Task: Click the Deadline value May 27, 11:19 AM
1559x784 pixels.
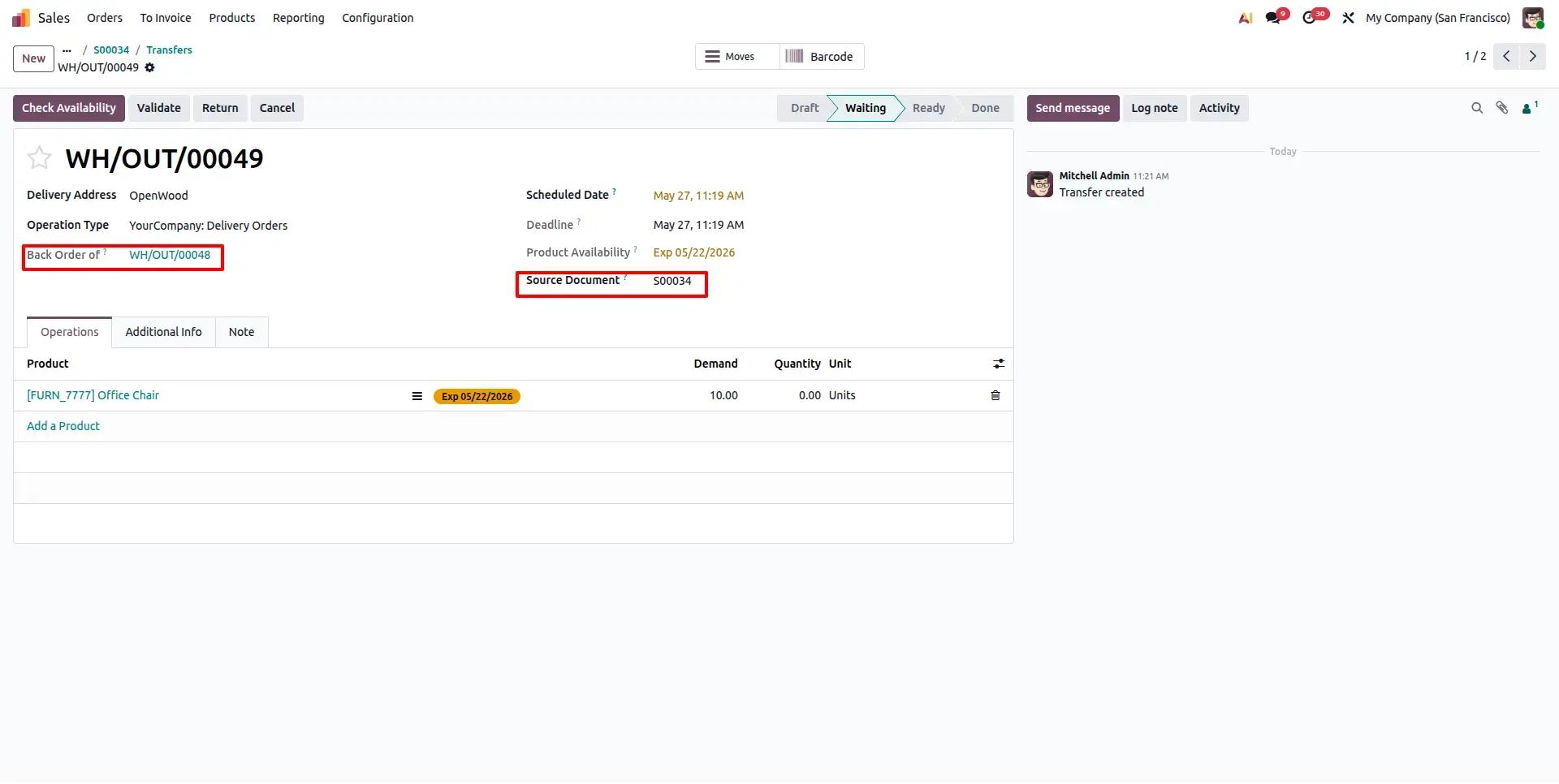Action: click(x=698, y=225)
